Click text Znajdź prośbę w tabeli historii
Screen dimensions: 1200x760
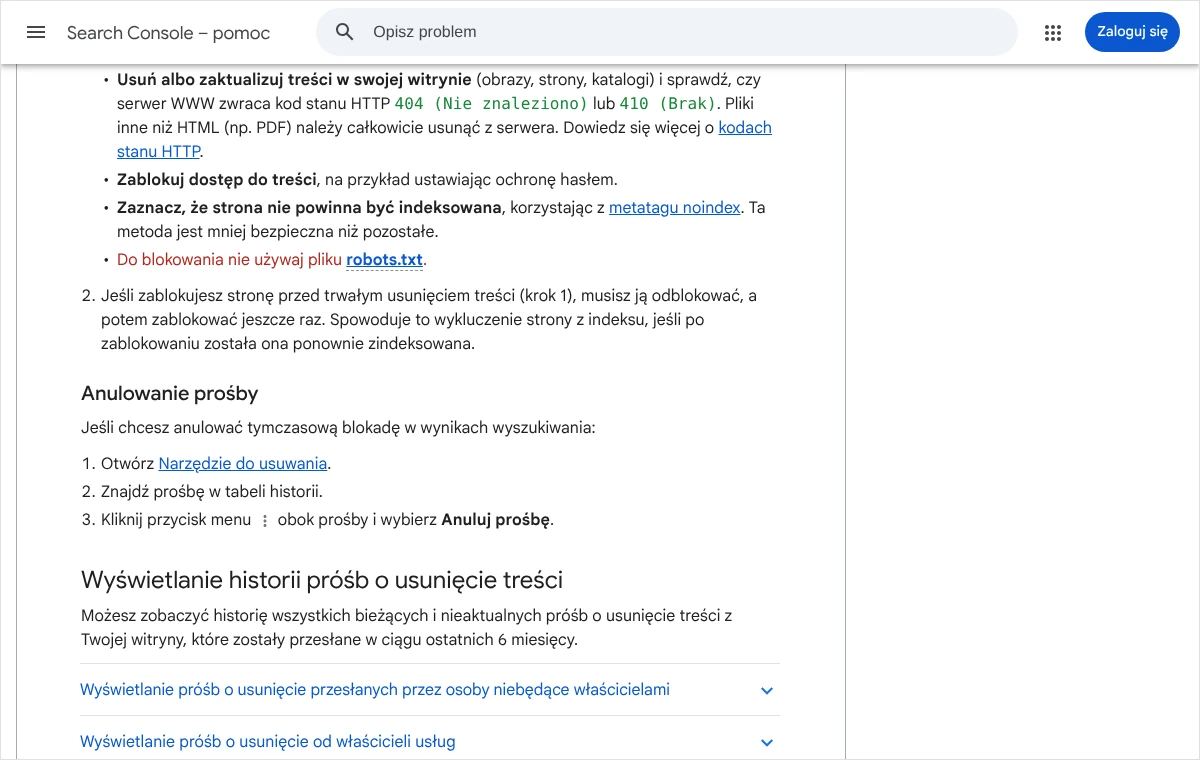tap(212, 492)
